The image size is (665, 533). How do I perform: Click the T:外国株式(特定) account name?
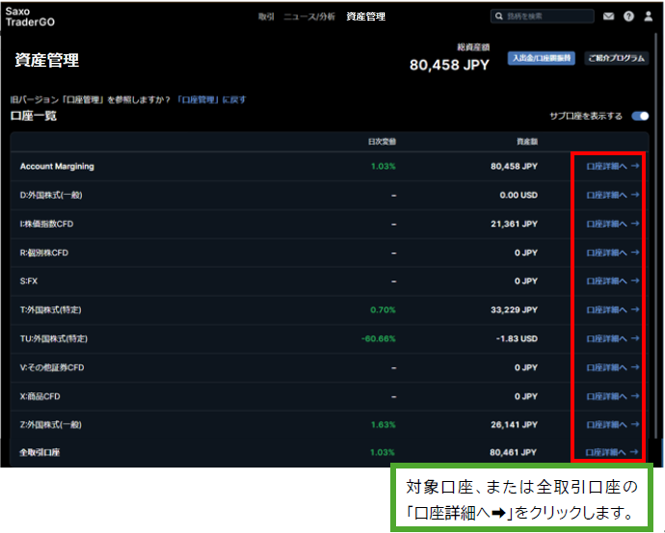click(50, 310)
